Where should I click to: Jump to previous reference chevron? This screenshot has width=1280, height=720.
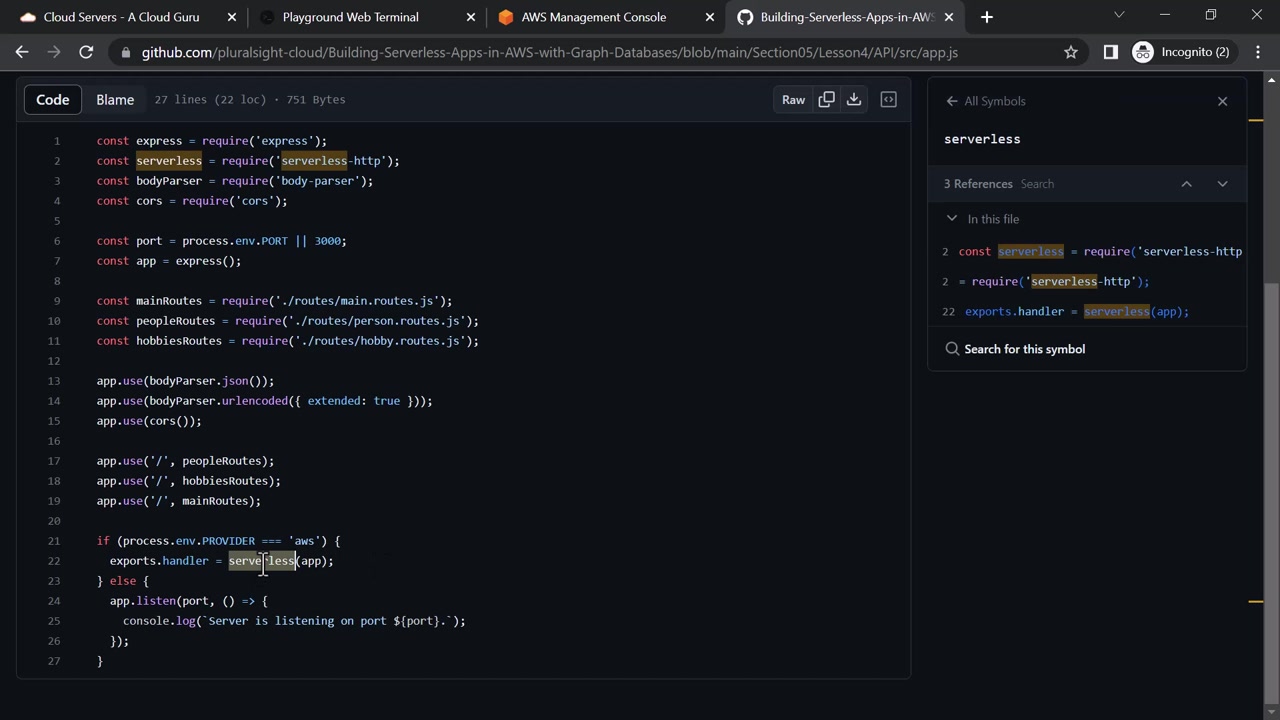(x=1186, y=184)
